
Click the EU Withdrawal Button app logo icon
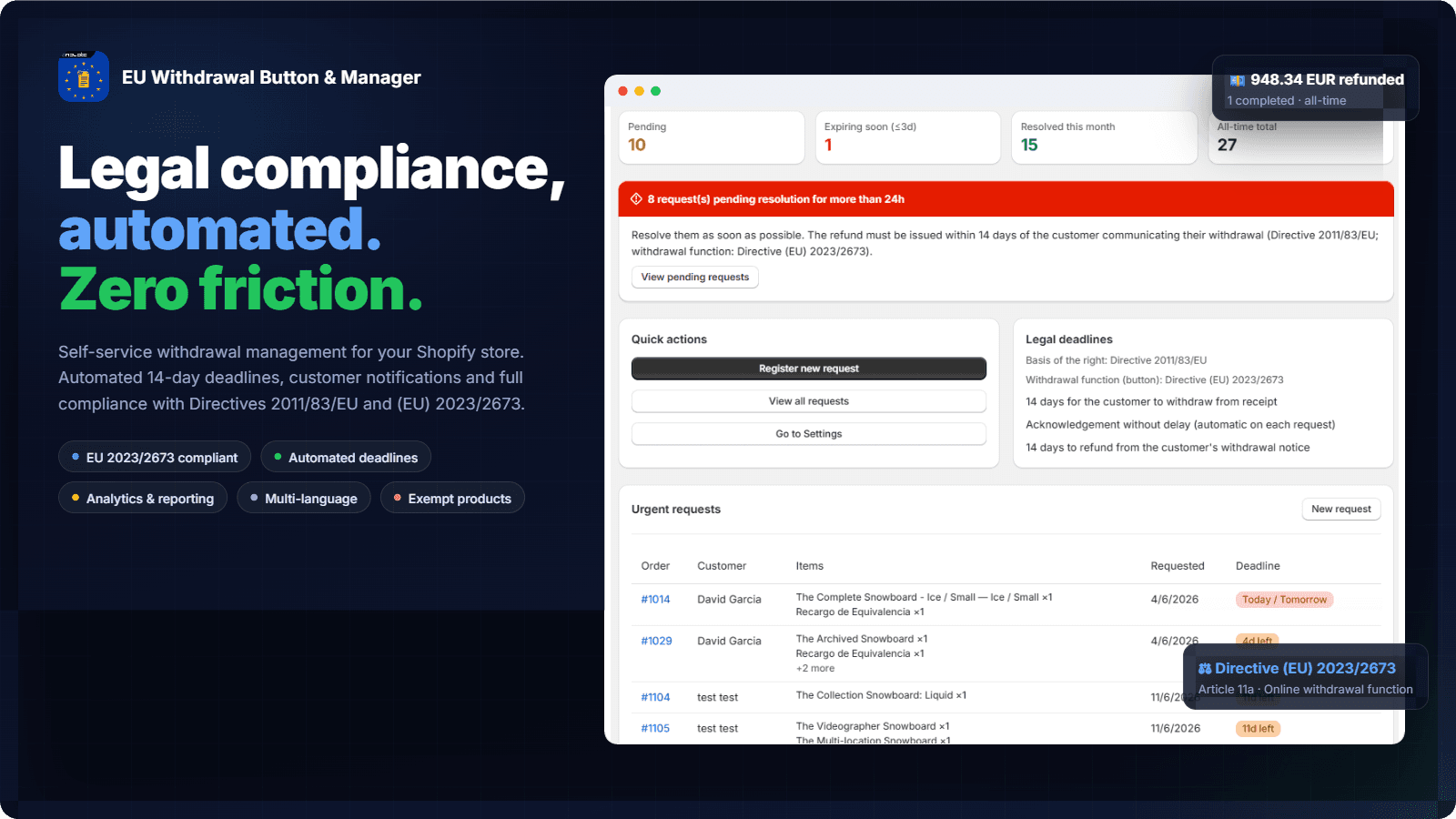pyautogui.click(x=84, y=76)
